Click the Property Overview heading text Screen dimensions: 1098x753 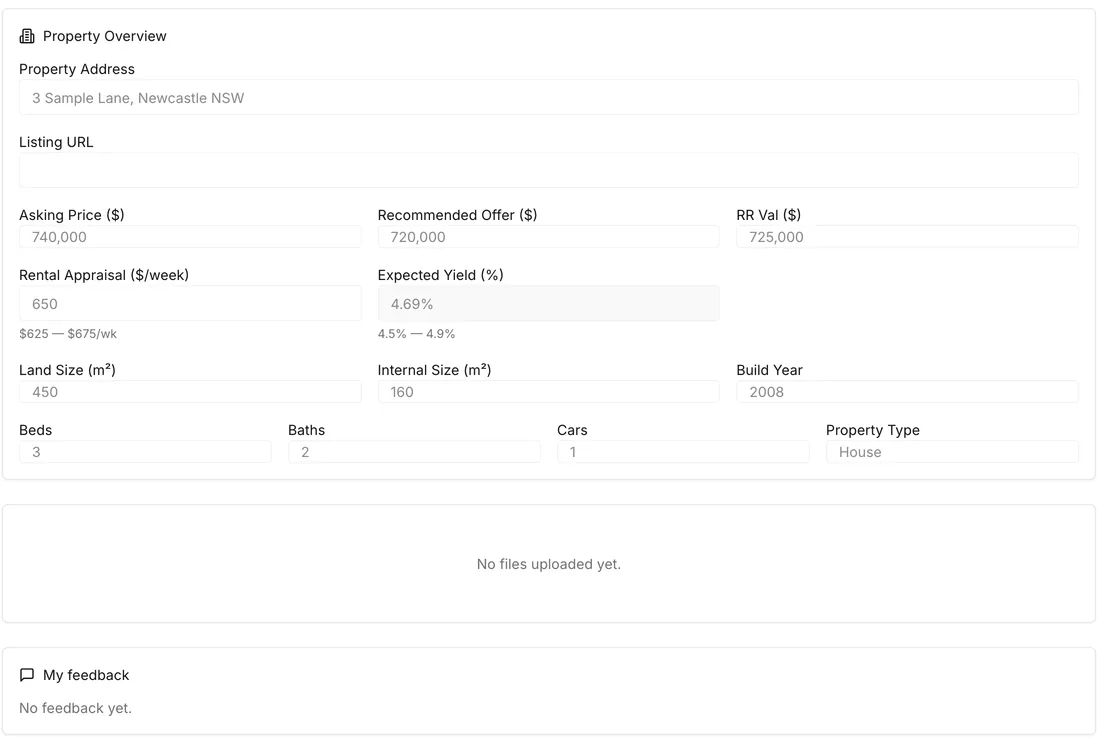tap(104, 36)
